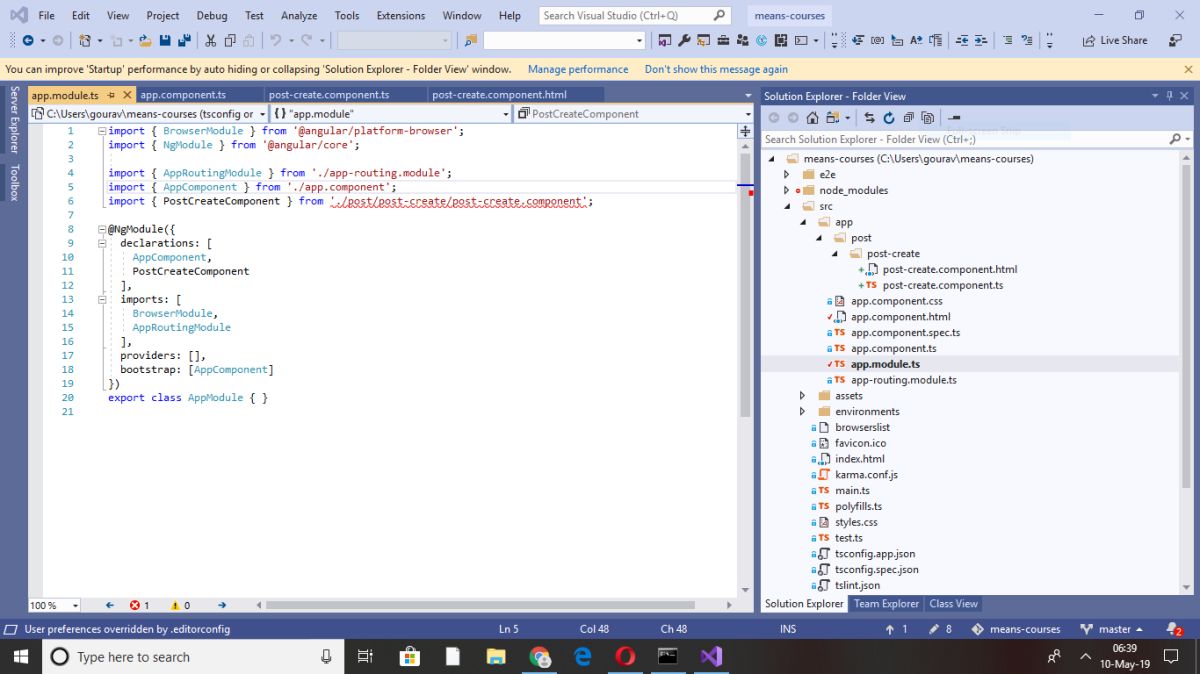
Task: Click Sync with Active Document icon
Action: coord(869,117)
